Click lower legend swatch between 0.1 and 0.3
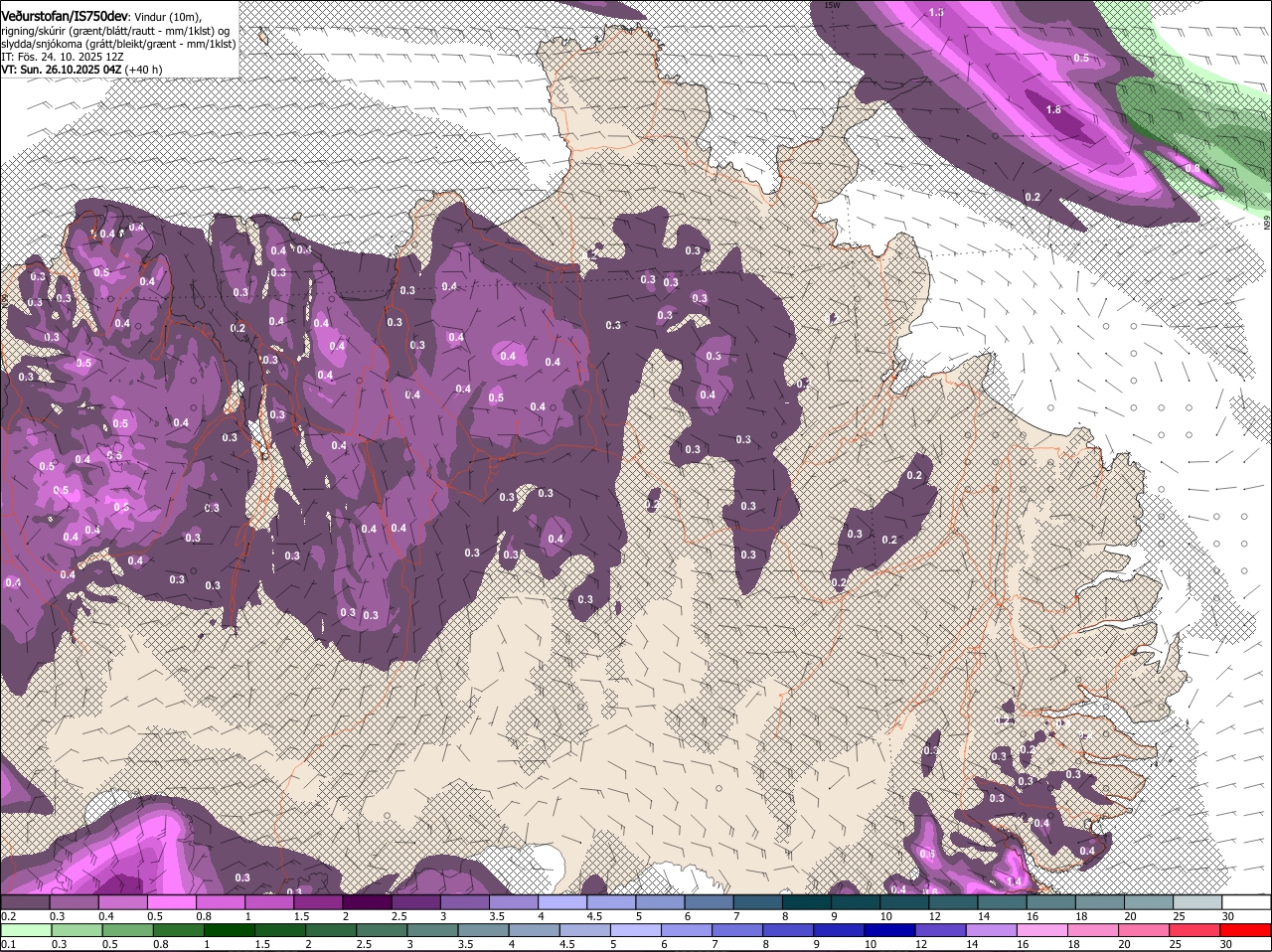The image size is (1272, 952). coord(26,930)
